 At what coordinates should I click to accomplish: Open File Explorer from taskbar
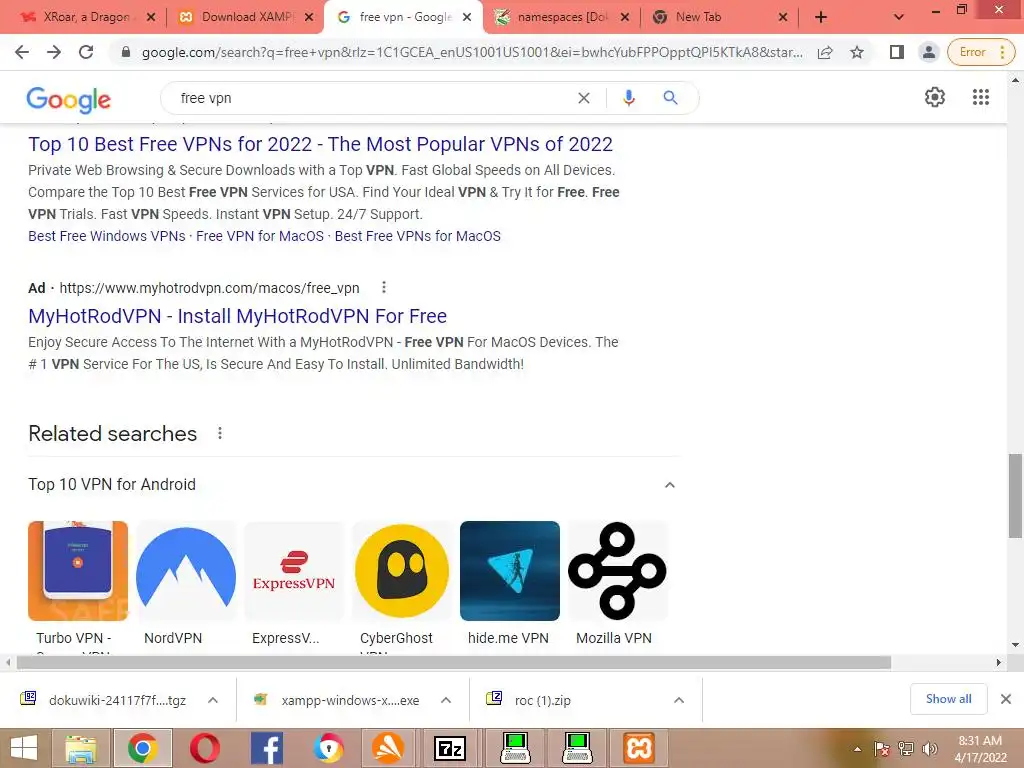(x=80, y=748)
